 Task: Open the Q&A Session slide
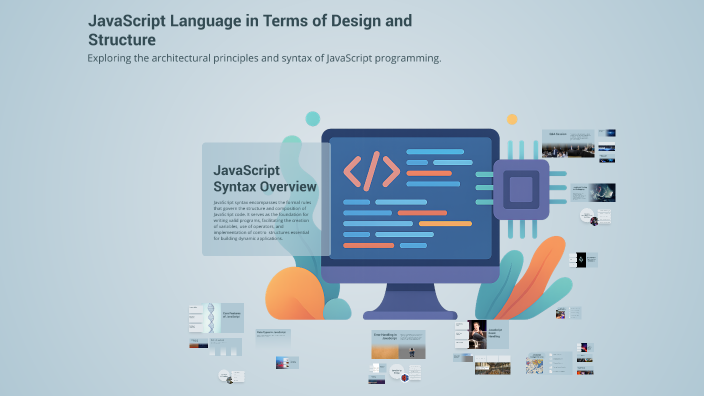point(568,143)
